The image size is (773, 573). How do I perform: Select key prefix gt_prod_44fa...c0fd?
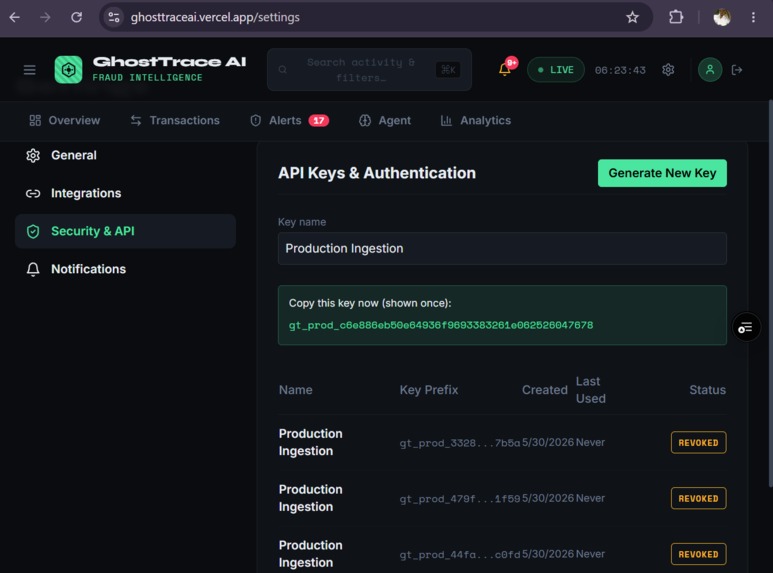pyautogui.click(x=459, y=554)
